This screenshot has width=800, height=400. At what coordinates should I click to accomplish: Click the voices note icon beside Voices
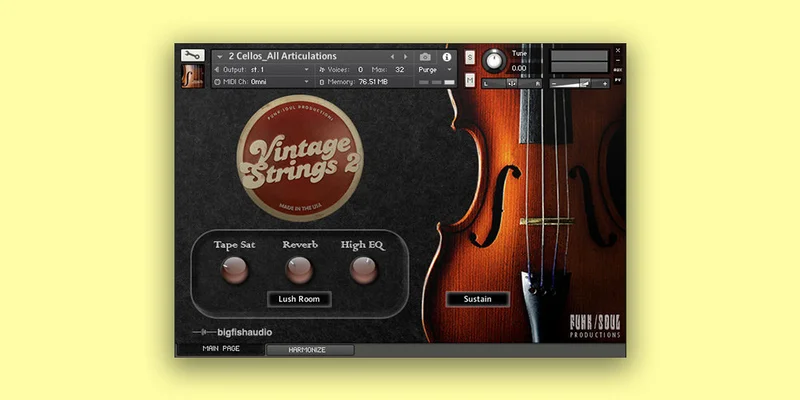click(x=322, y=69)
